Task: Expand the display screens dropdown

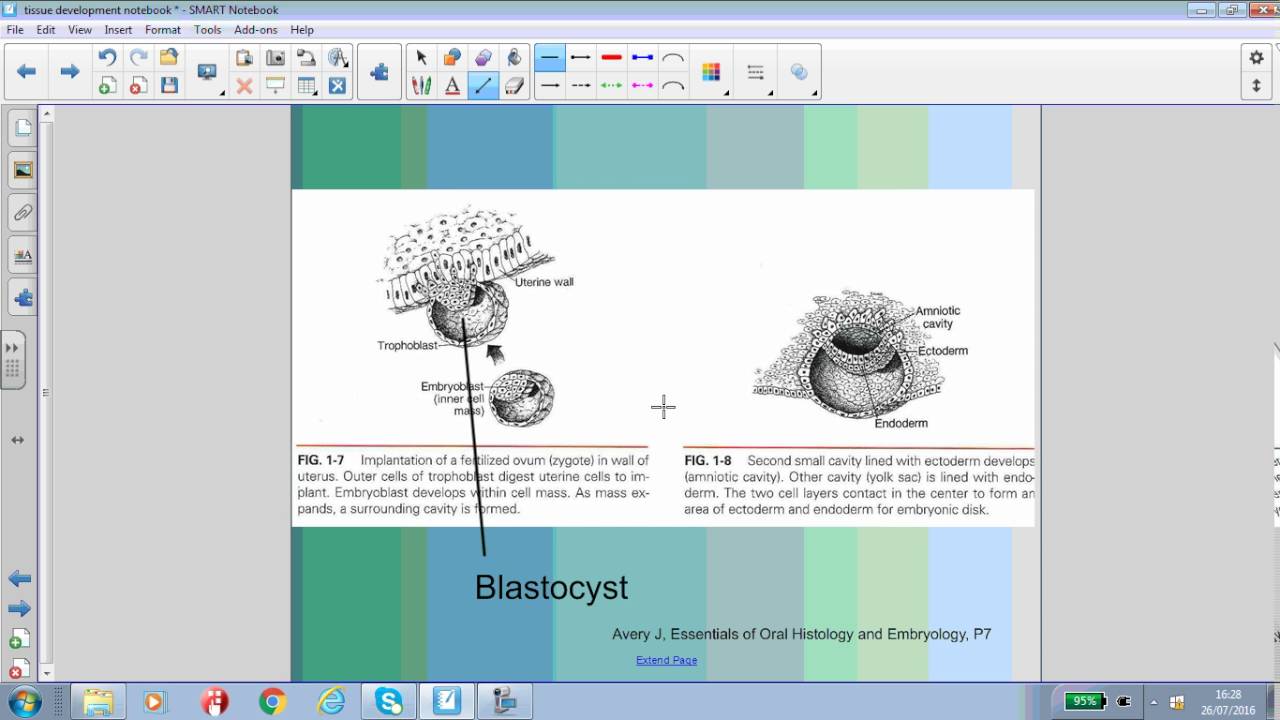Action: pyautogui.click(x=209, y=73)
